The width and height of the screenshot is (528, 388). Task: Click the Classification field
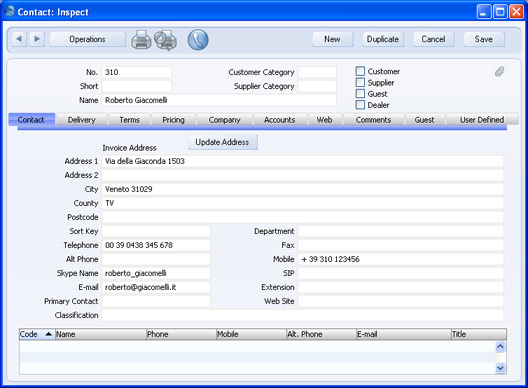[302, 315]
